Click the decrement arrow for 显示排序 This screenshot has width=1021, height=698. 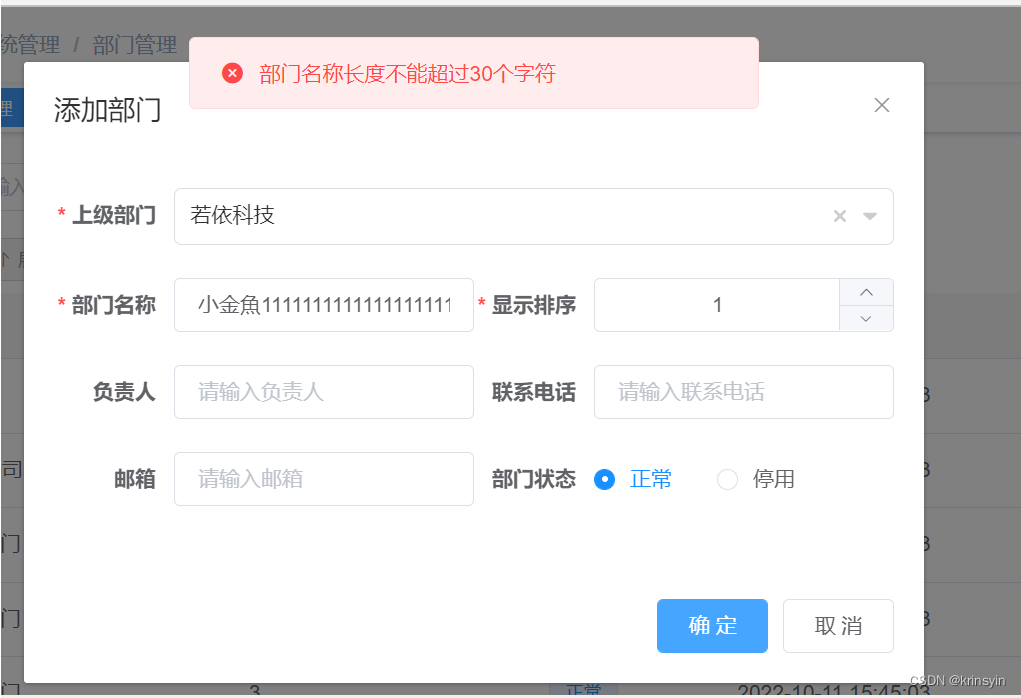[x=866, y=318]
